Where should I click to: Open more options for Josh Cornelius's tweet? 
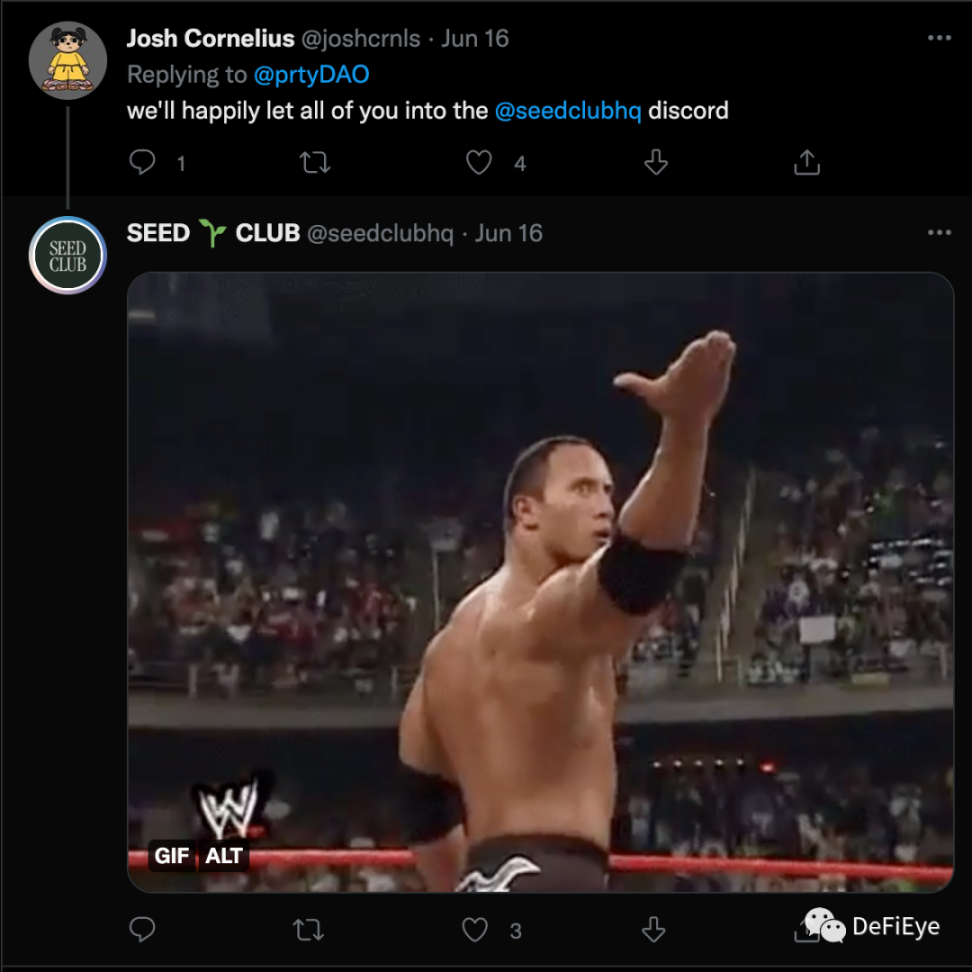point(938,38)
